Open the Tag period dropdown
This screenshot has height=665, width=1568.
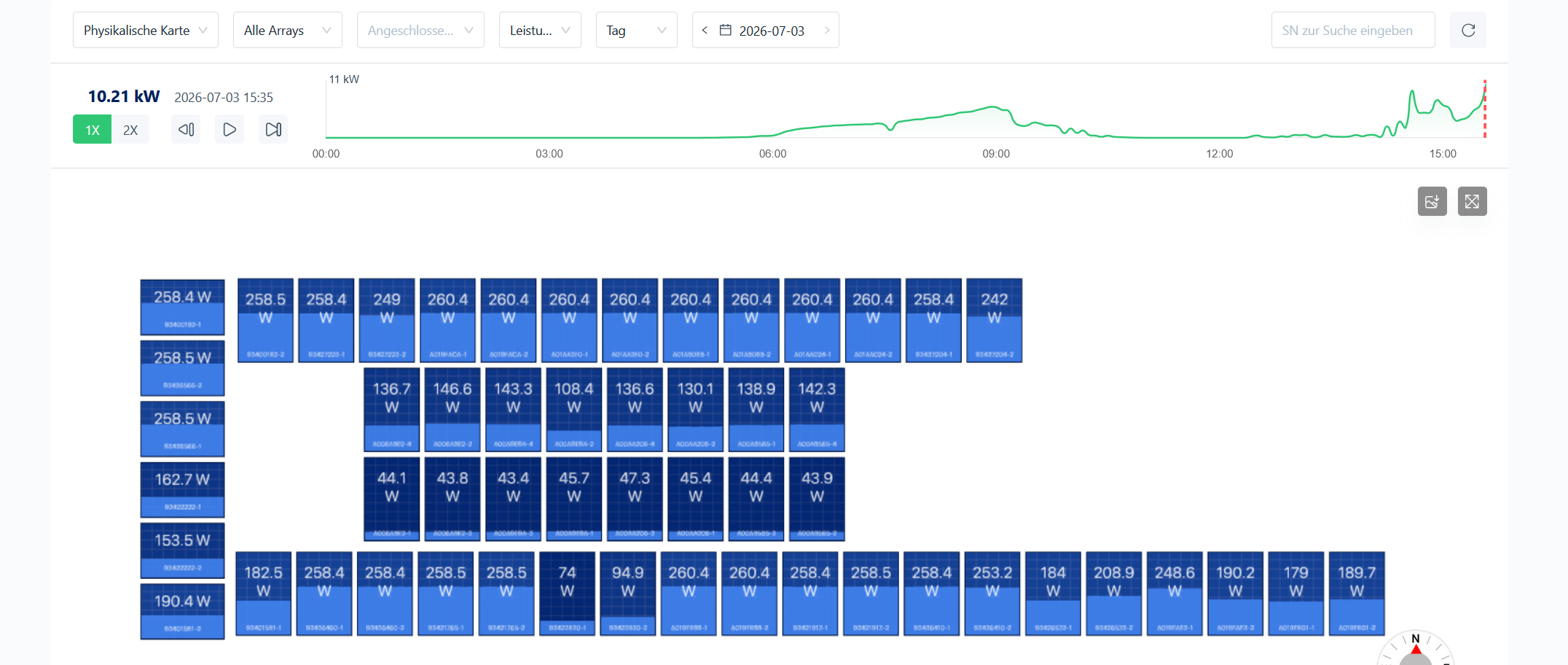(x=637, y=30)
